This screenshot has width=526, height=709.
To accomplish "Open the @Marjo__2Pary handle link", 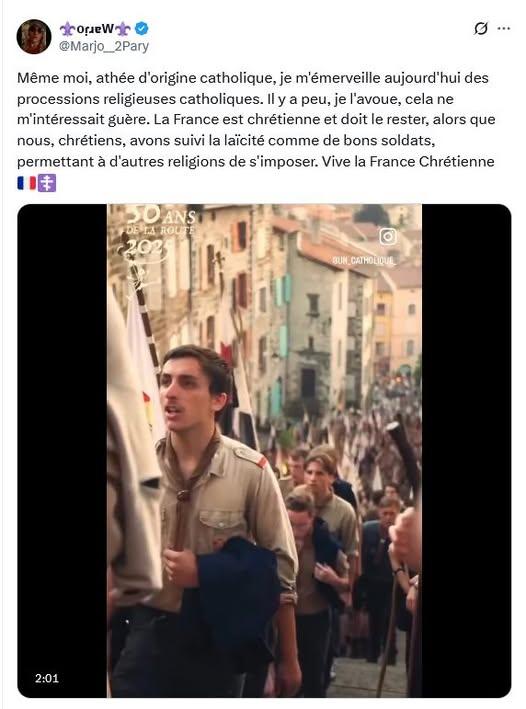I will (x=104, y=46).
